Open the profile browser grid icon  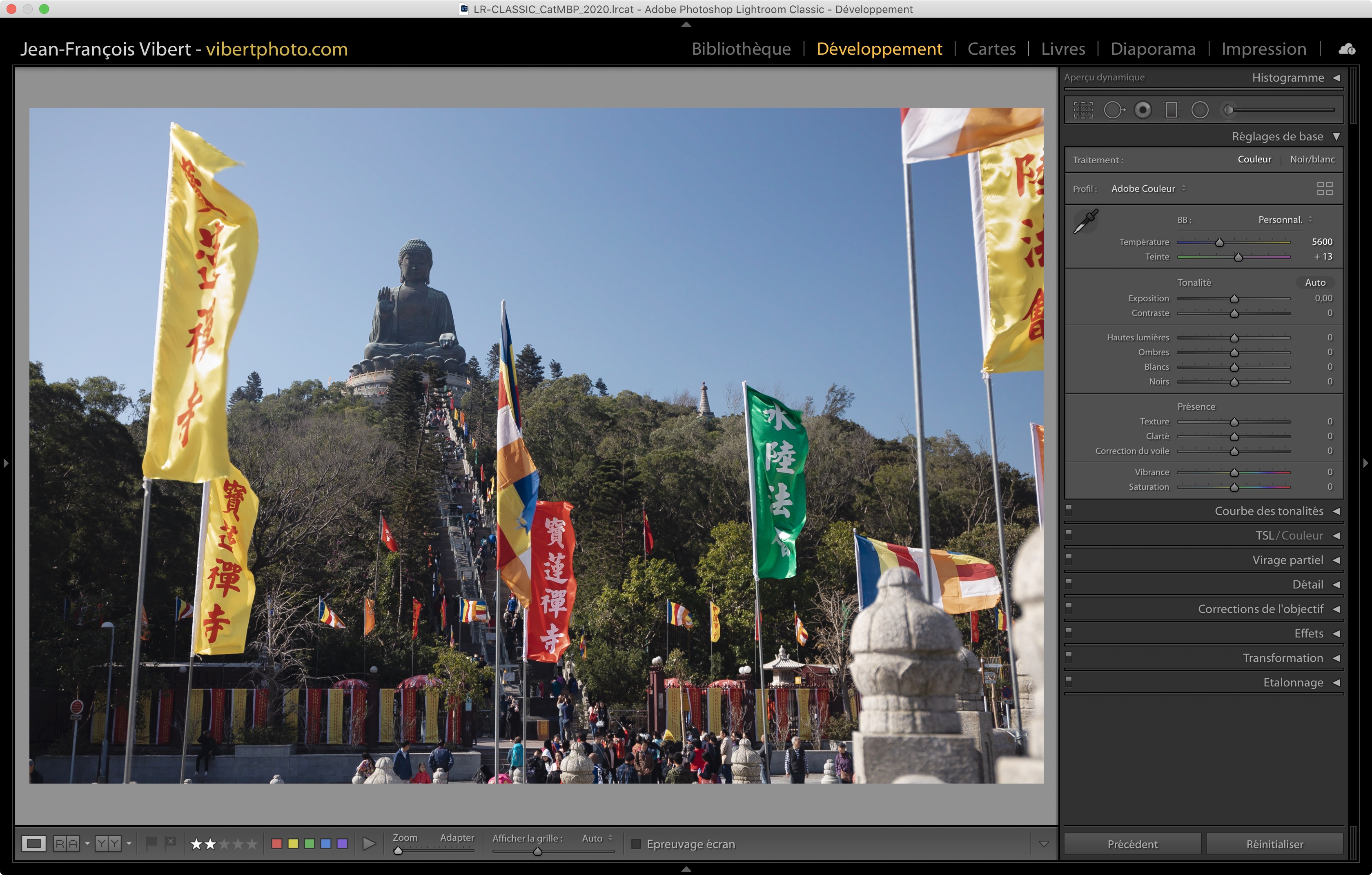1325,189
